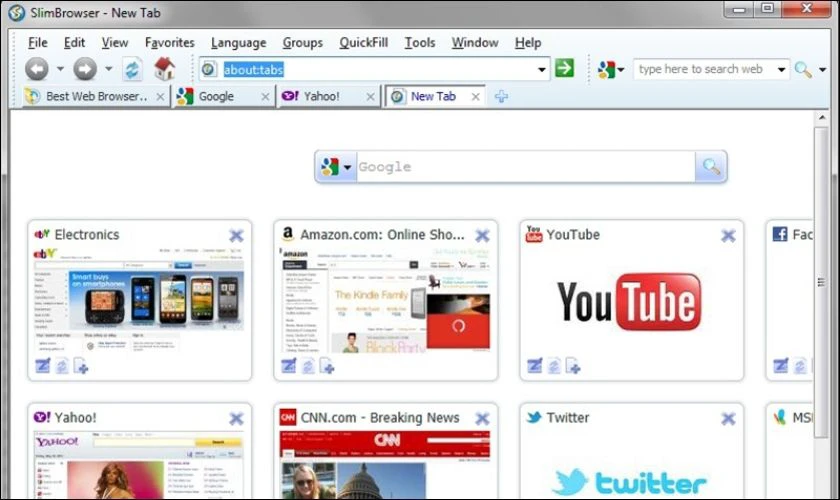This screenshot has width=840, height=500.
Task: Click add page icon on YouTube tile
Action: [x=573, y=366]
